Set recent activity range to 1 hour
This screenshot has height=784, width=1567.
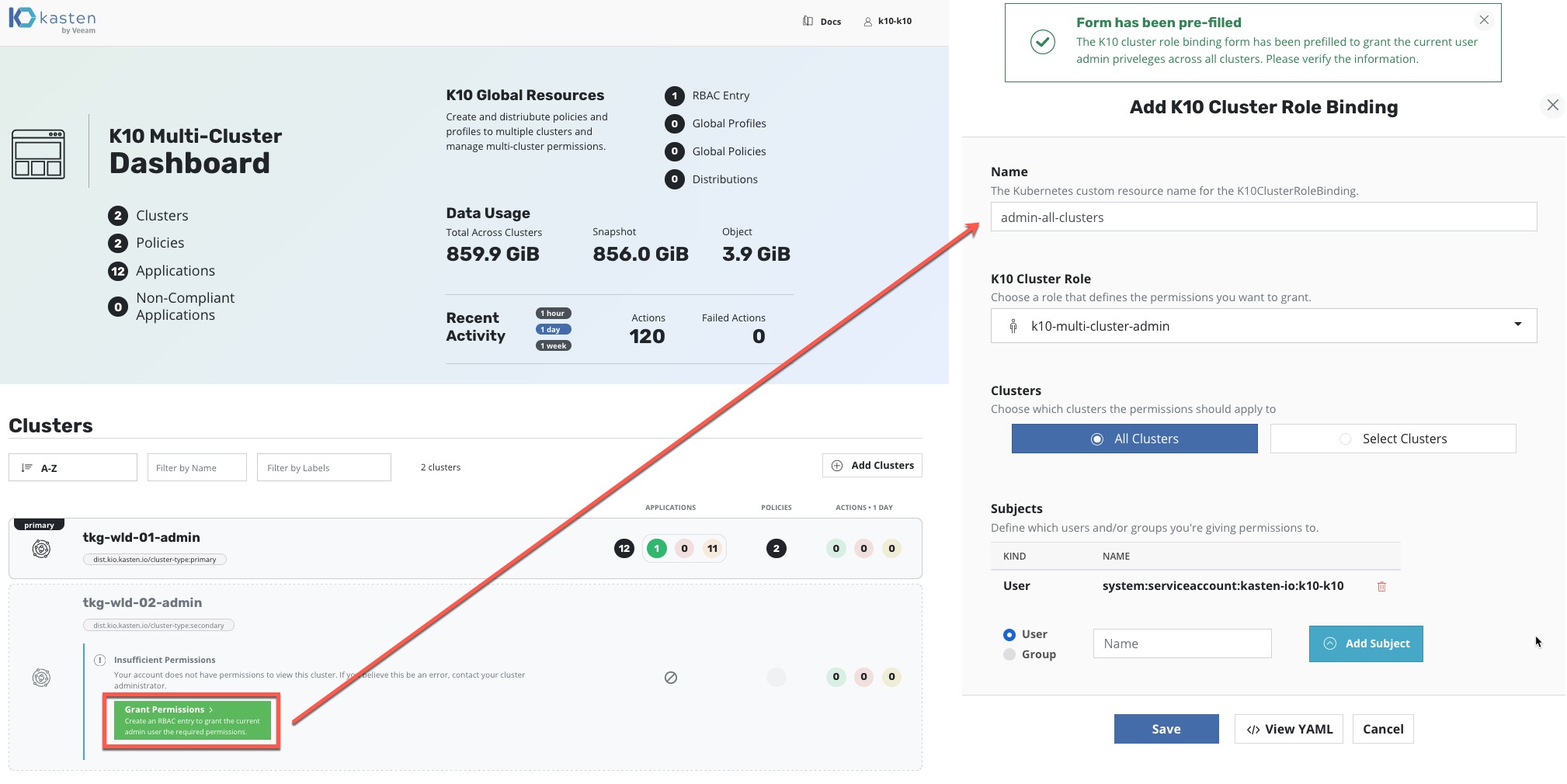tap(554, 314)
